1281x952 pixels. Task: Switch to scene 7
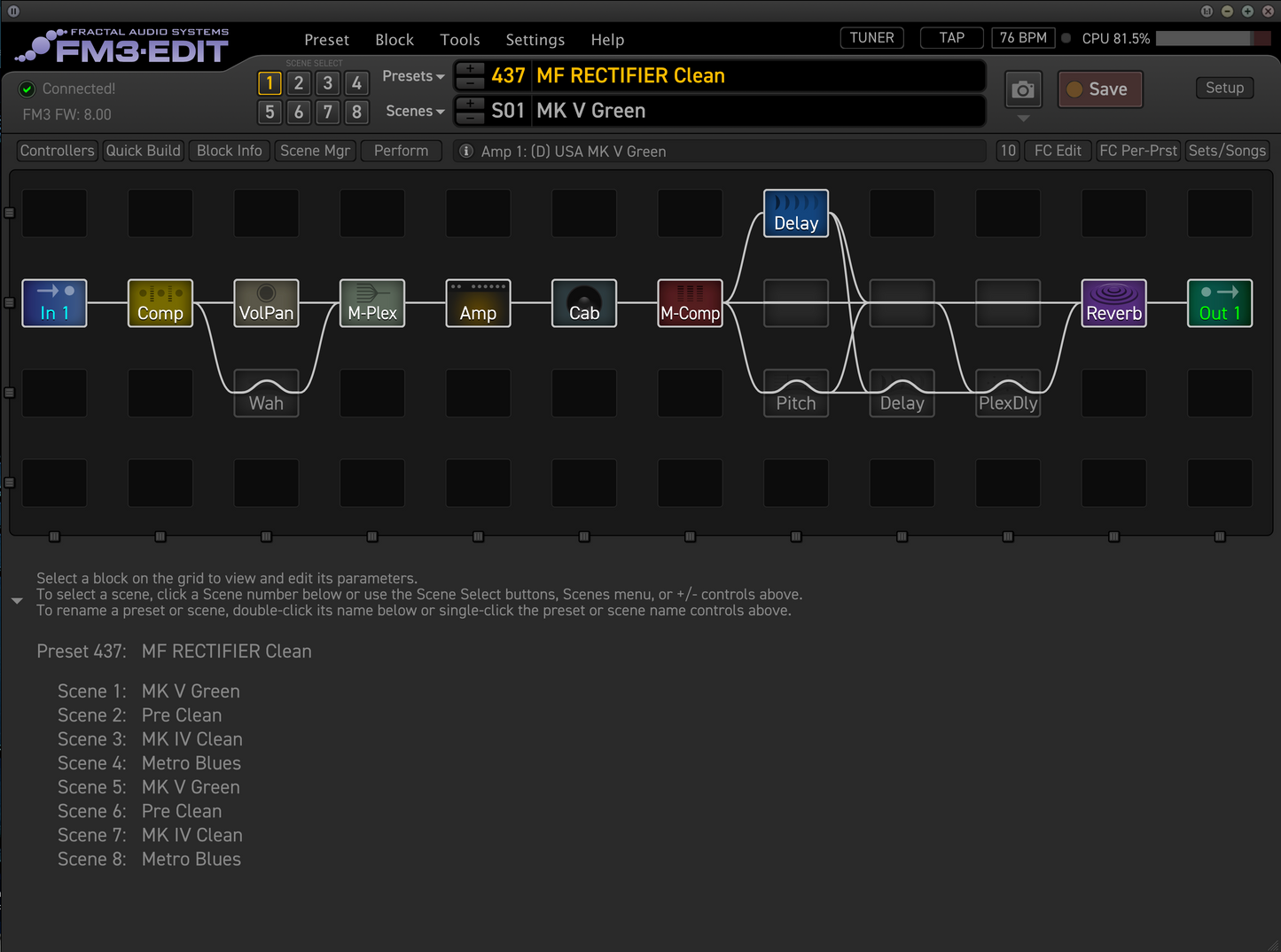(x=328, y=112)
